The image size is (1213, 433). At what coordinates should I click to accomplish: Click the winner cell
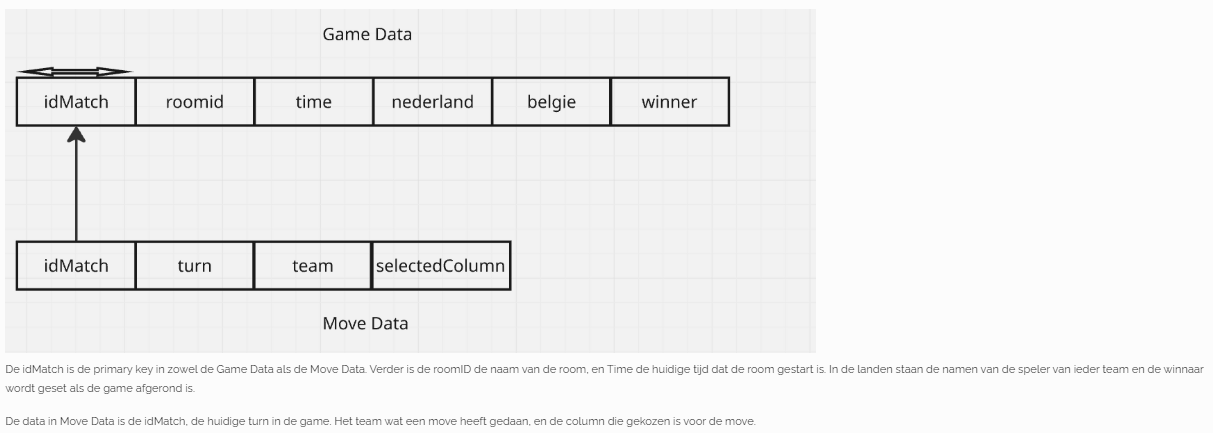[670, 101]
